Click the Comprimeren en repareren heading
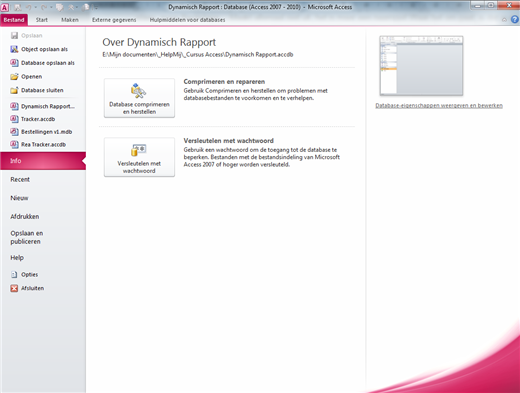 224,82
